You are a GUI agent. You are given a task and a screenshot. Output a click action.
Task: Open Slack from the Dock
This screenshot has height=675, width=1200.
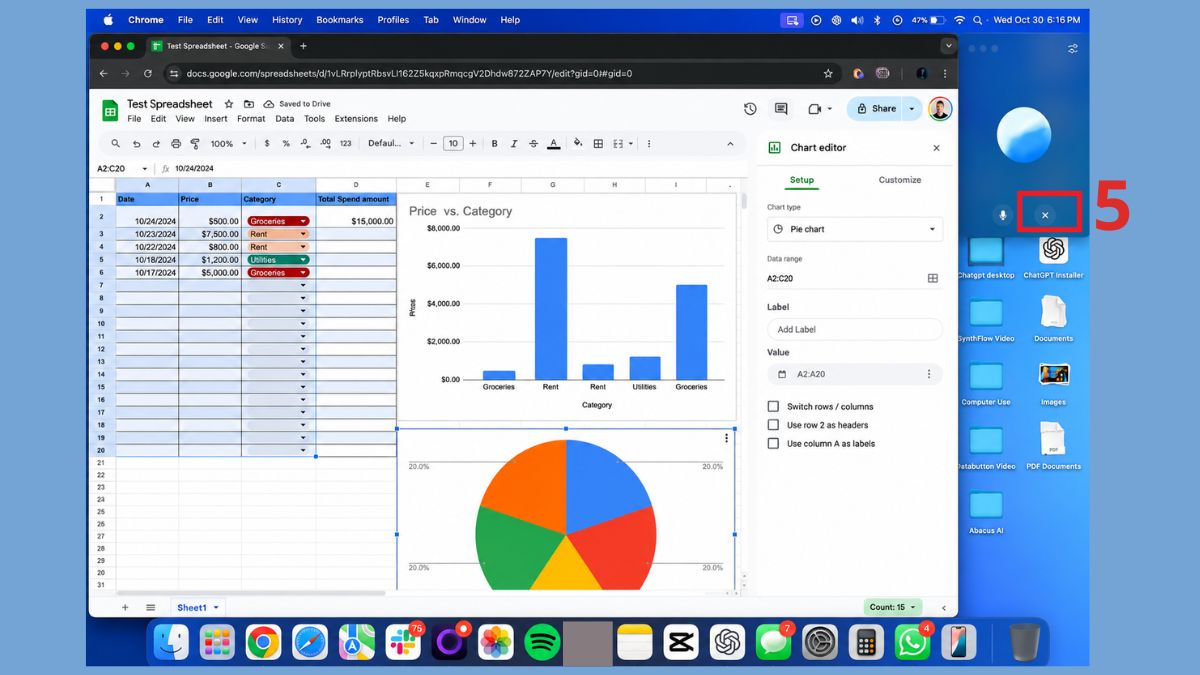[403, 642]
